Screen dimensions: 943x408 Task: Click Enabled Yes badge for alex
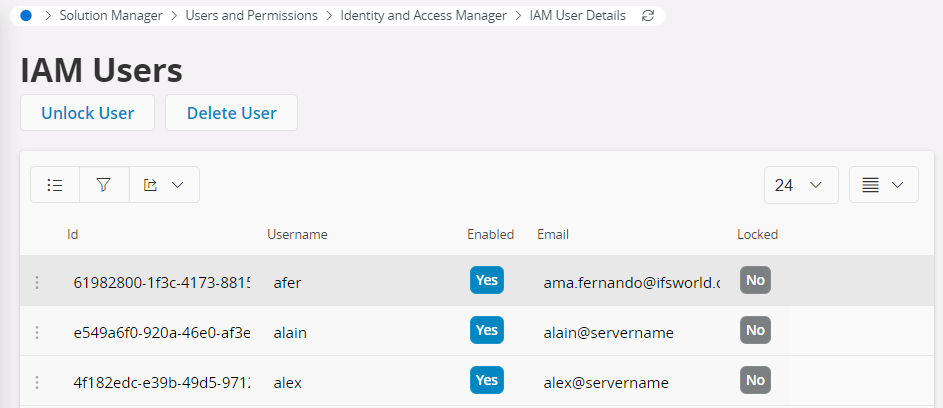(x=487, y=381)
